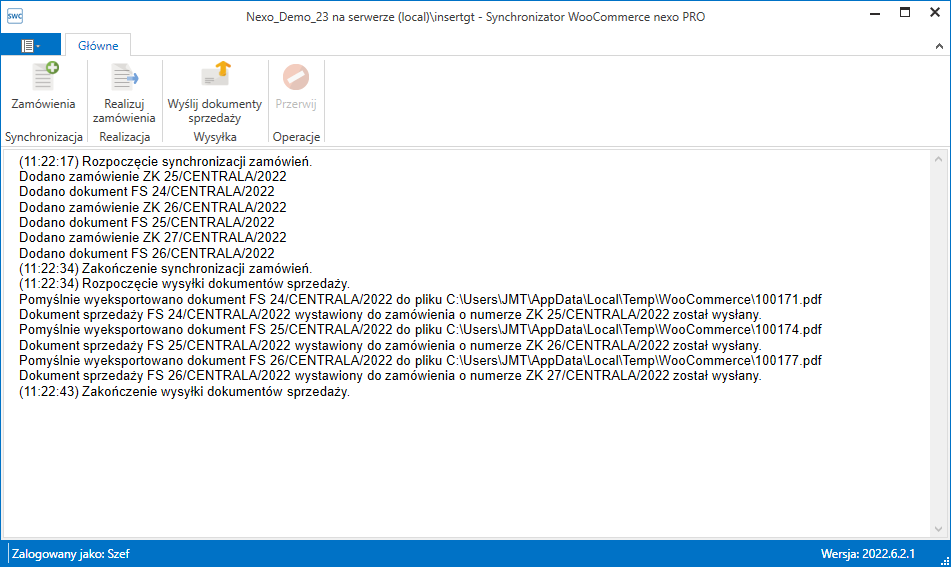Select the Główne ribbon tab
The height and width of the screenshot is (567, 951).
pos(98,45)
